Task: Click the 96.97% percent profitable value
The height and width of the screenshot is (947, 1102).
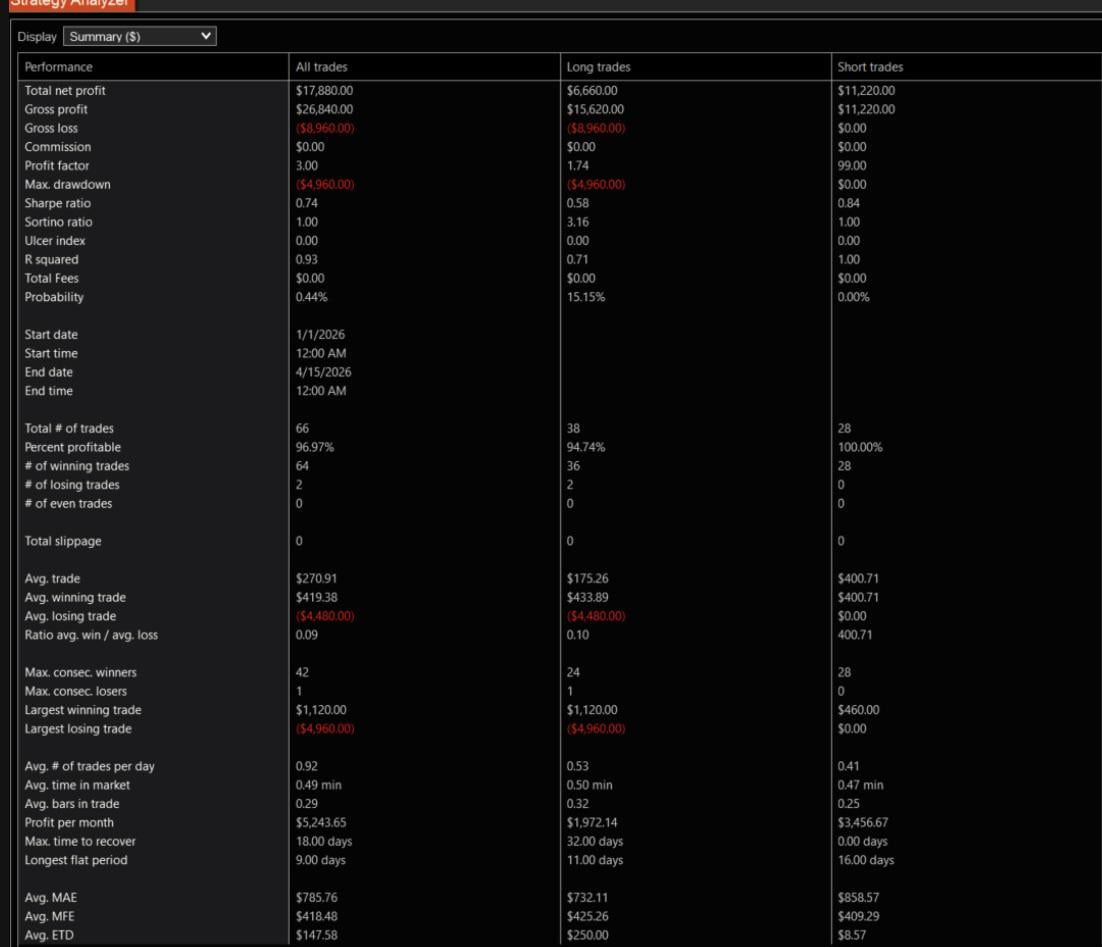Action: 315,448
